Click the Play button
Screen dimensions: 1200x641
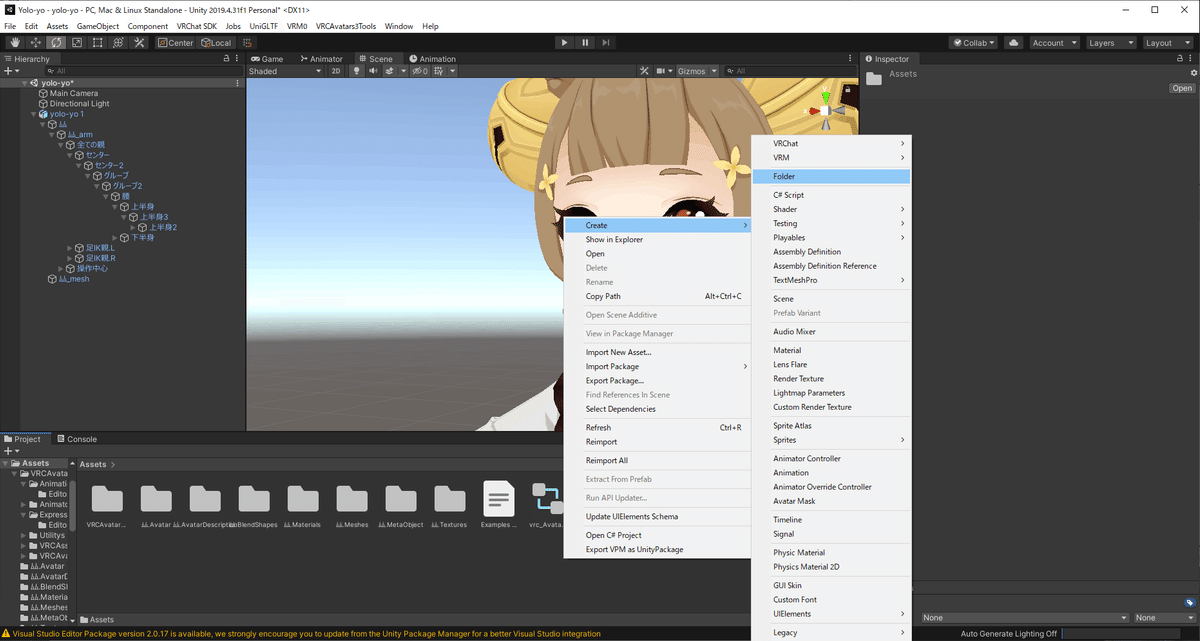click(565, 43)
